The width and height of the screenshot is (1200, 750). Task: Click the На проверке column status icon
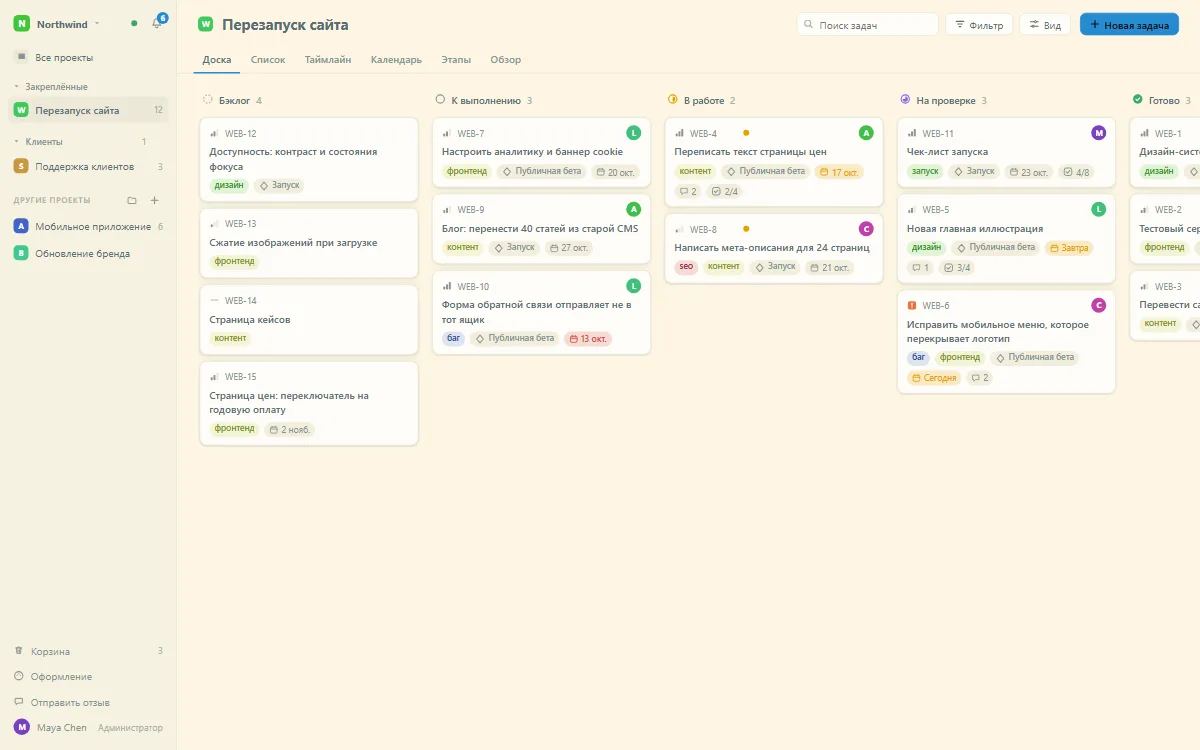(x=905, y=100)
